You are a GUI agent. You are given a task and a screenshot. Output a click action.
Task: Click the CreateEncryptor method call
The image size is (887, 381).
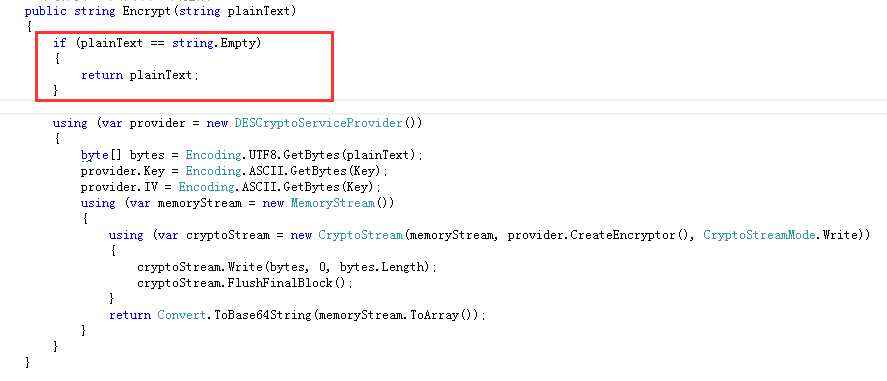coord(622,235)
